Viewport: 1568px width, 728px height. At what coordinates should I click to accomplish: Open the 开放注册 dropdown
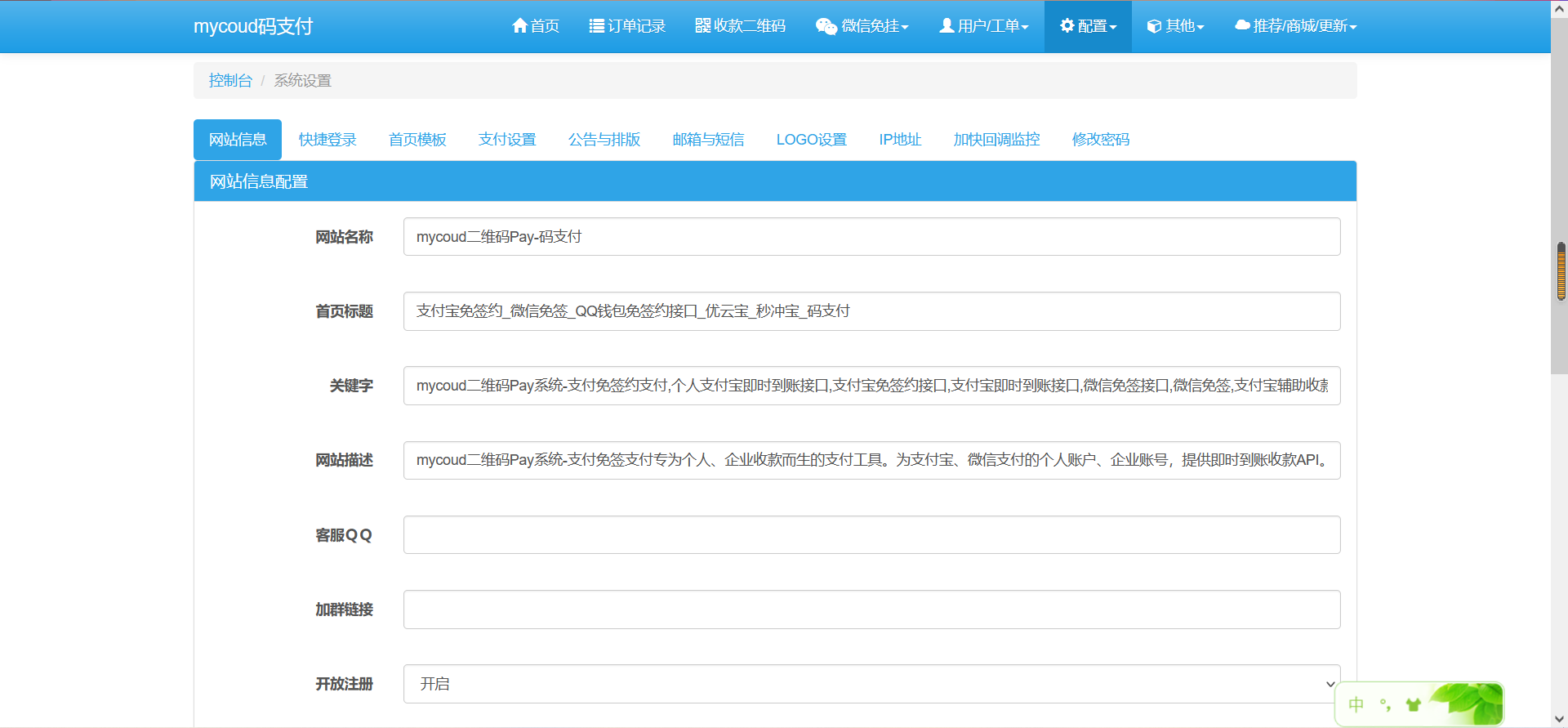click(x=871, y=684)
